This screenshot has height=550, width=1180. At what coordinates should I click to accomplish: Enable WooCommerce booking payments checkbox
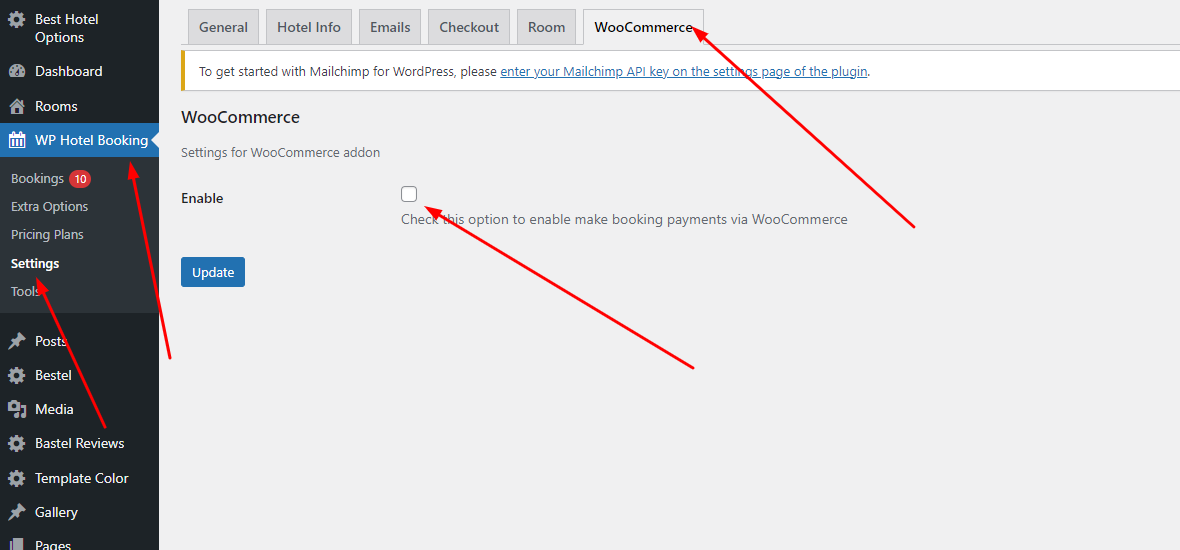[409, 194]
